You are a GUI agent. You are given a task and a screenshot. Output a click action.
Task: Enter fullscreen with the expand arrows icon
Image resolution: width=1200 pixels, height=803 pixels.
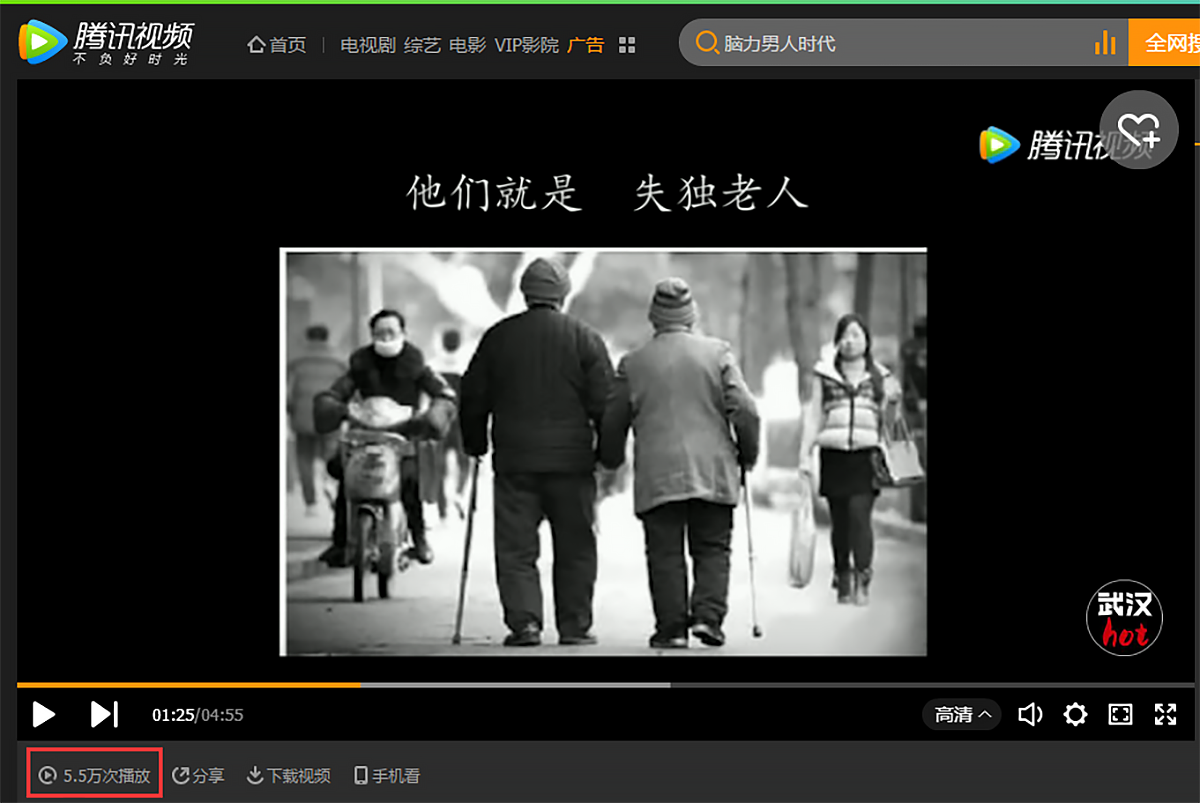tap(1165, 714)
